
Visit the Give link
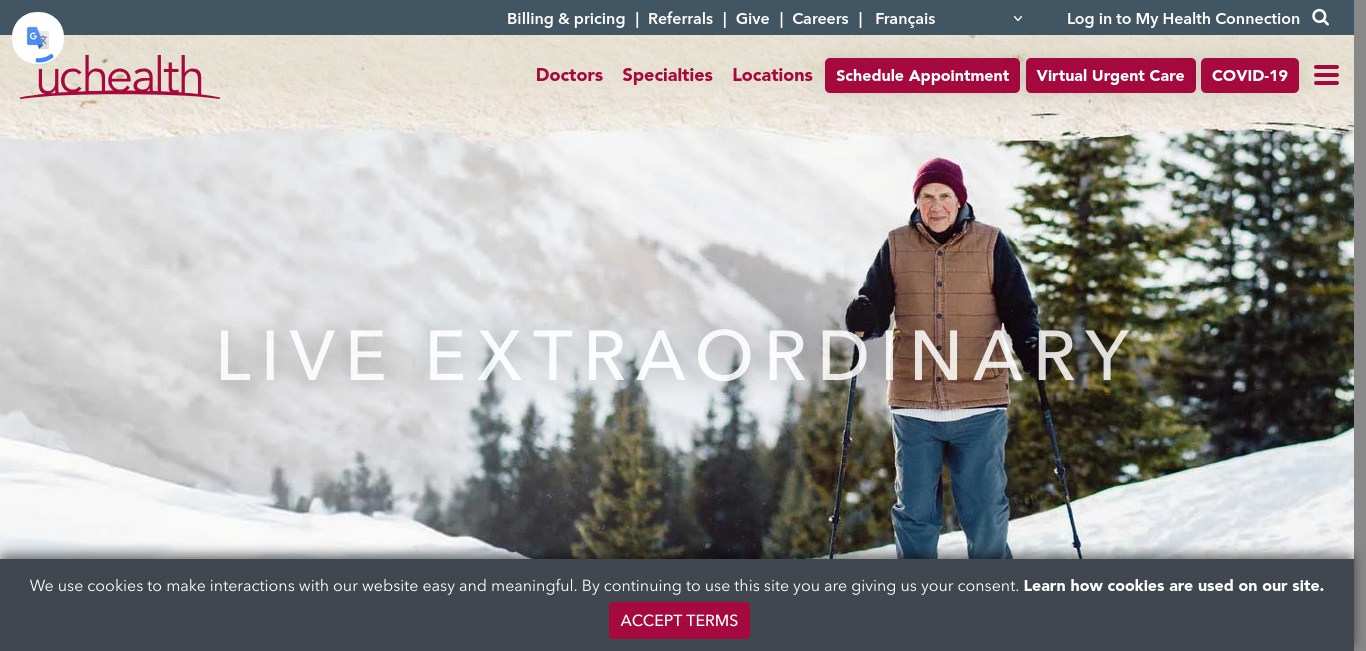tap(752, 19)
